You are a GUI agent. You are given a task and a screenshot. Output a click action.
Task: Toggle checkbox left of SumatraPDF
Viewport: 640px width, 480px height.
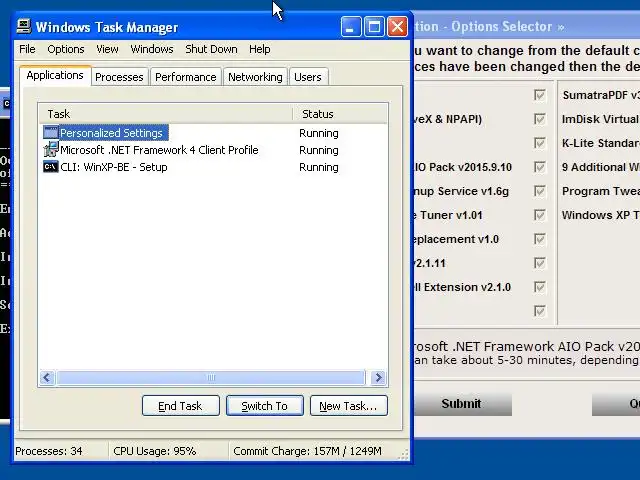(540, 95)
